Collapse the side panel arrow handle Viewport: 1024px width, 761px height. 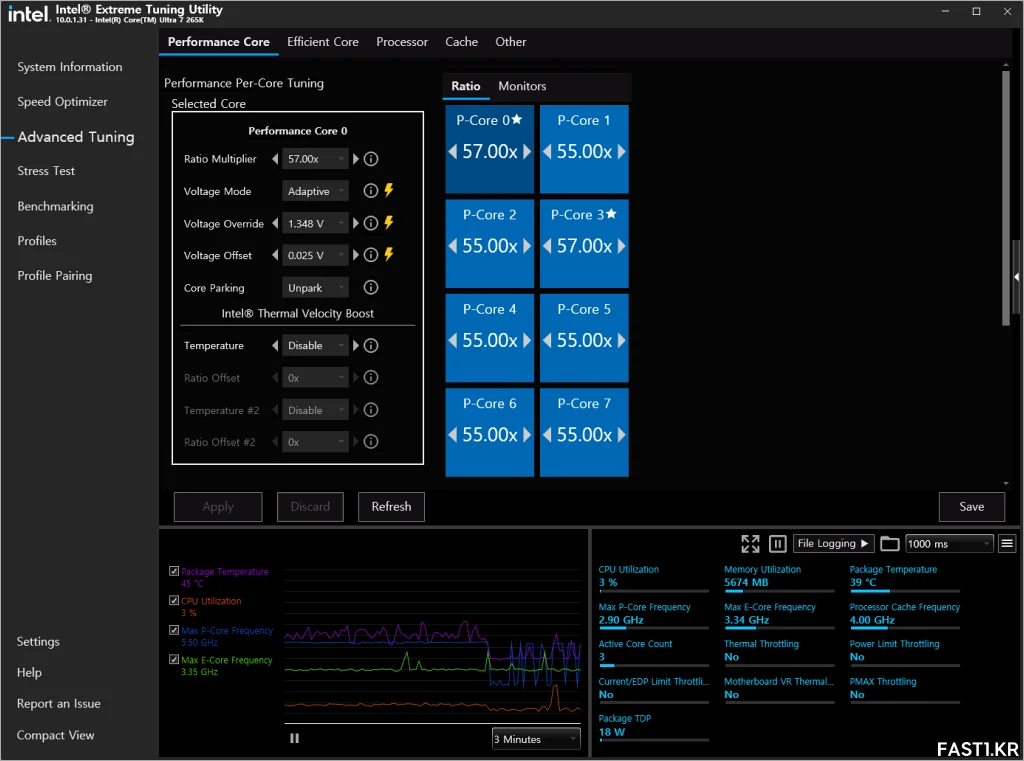(1017, 277)
